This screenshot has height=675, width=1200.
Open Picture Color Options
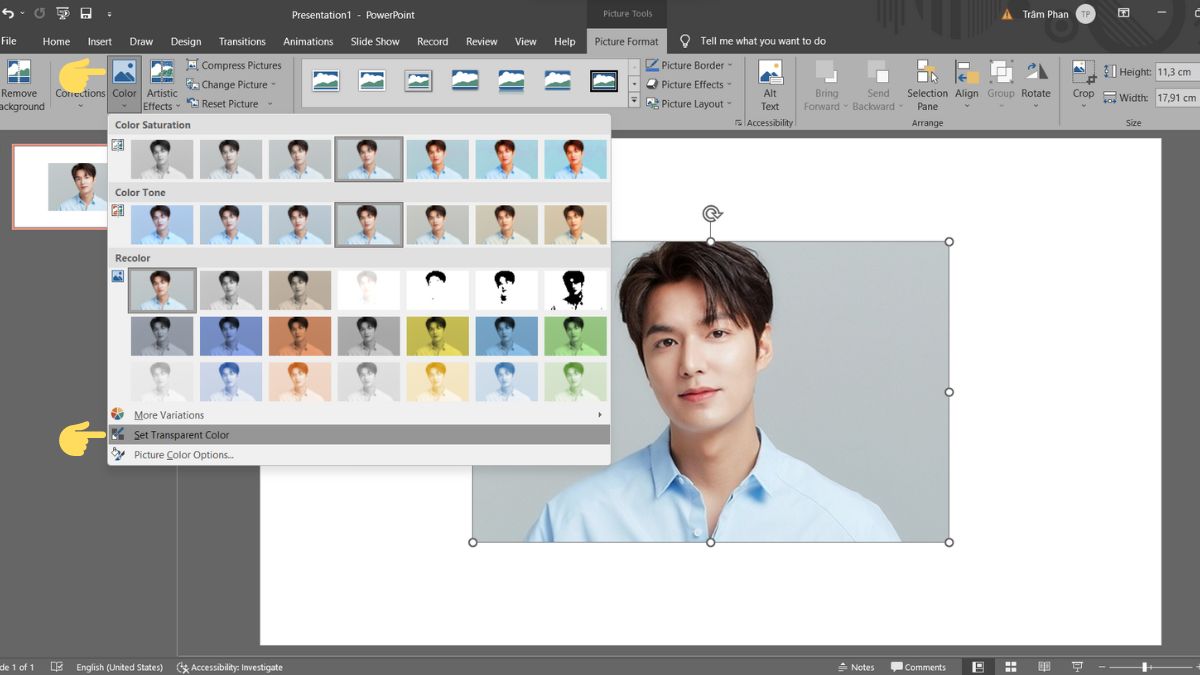[359, 455]
